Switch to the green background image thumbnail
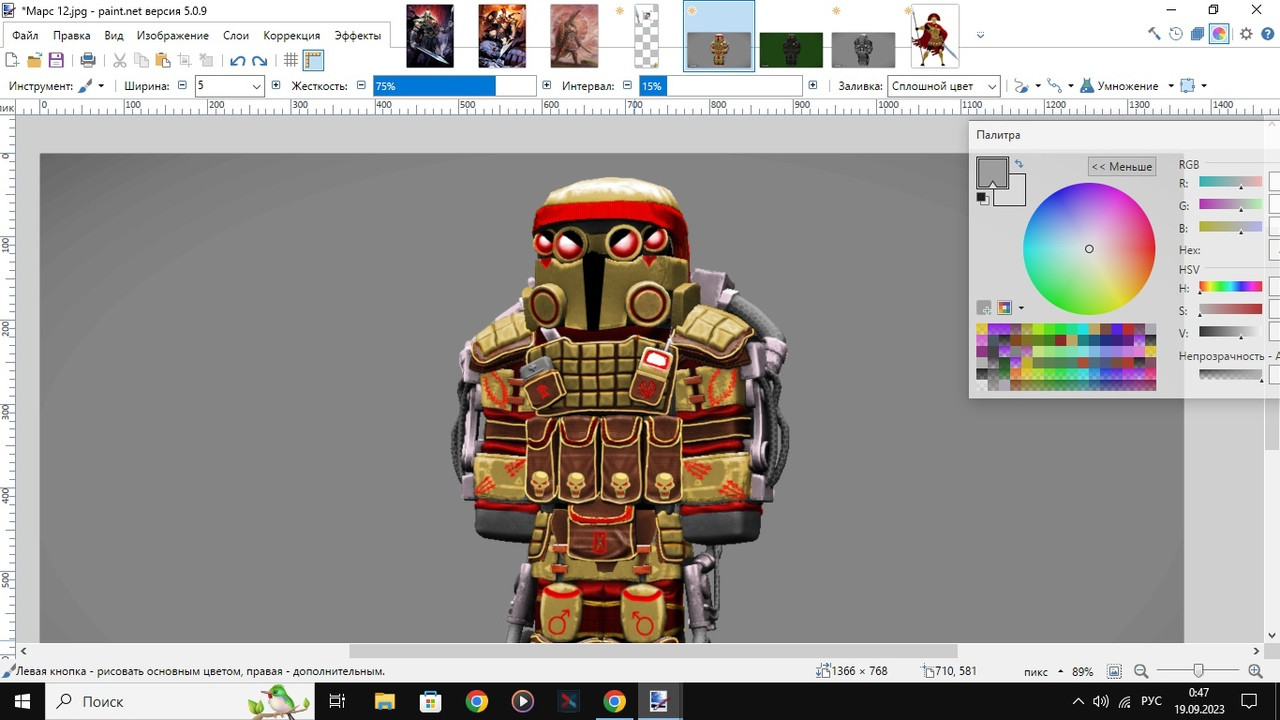Image resolution: width=1280 pixels, height=720 pixels. coord(791,49)
